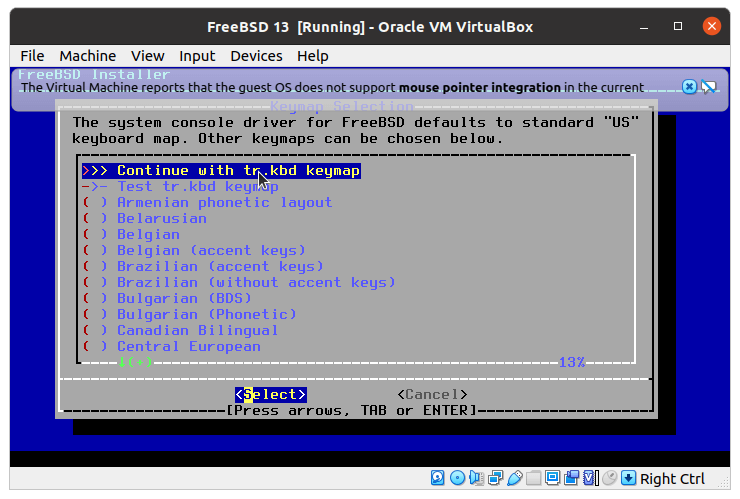Select the Belgian (accent keys) option
This screenshot has width=740, height=499.
tap(194, 251)
